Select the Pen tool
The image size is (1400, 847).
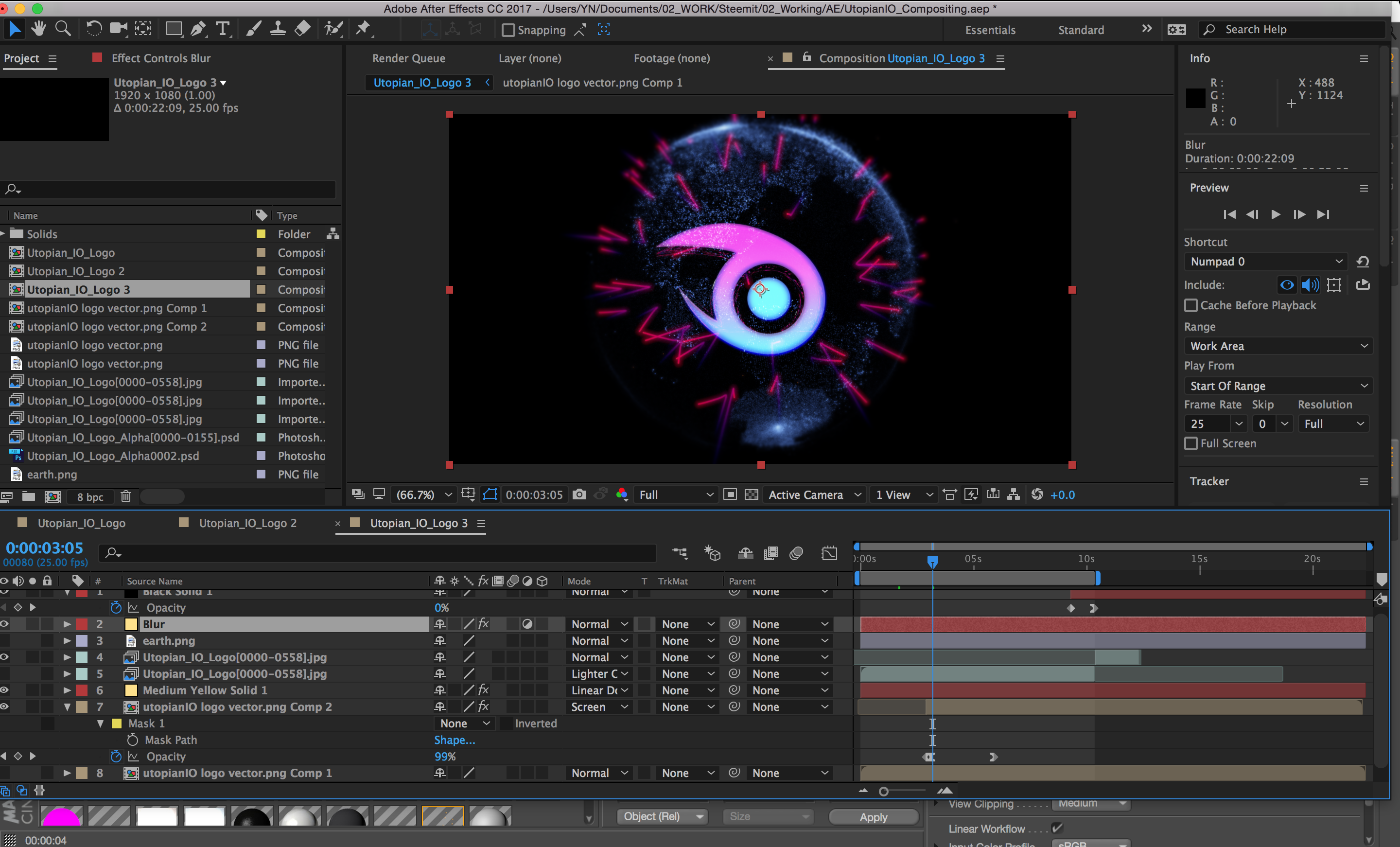click(198, 29)
